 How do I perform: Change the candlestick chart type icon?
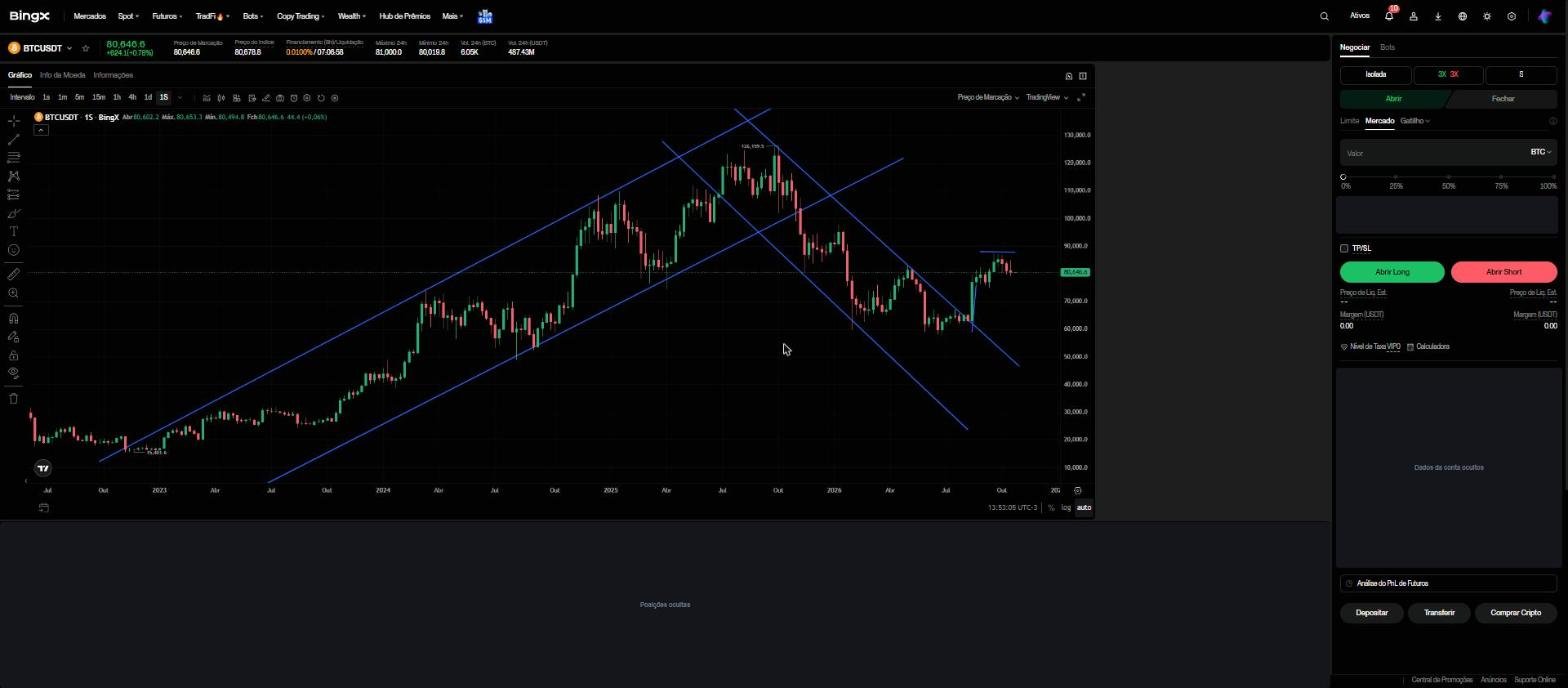(x=221, y=97)
